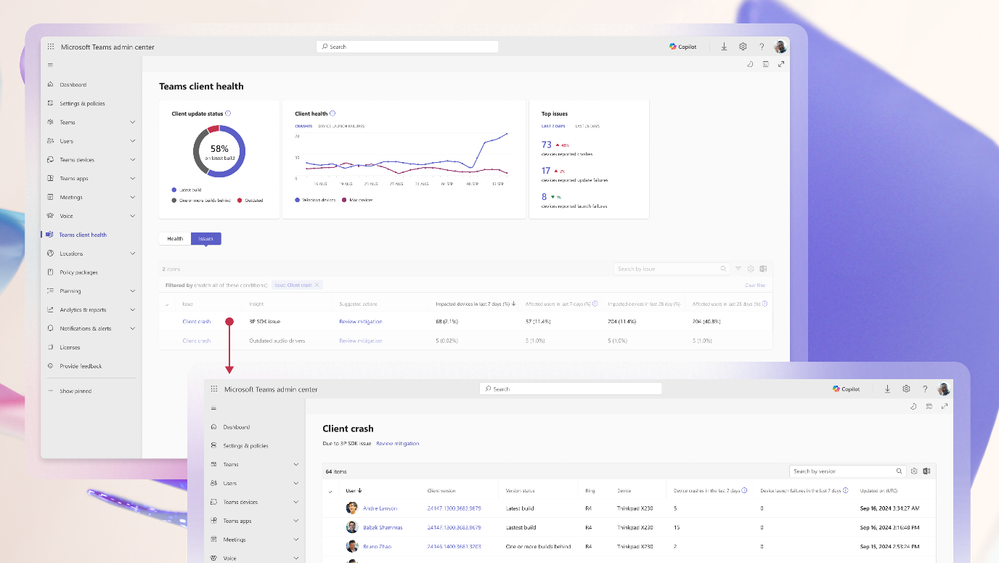Click the column settings gear in the issues table
The image size is (999, 563).
pos(751,269)
